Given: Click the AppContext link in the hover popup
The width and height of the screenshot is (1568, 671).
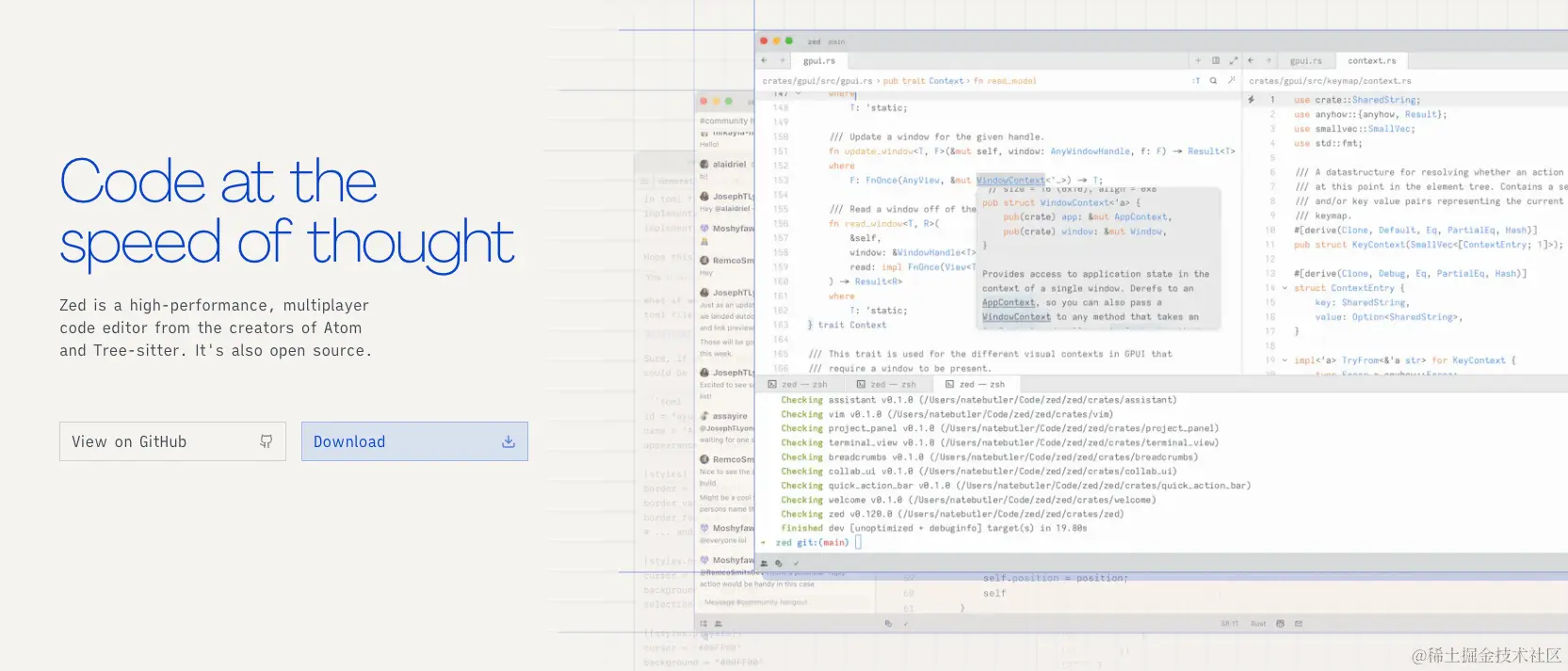Looking at the screenshot, I should (x=1009, y=303).
